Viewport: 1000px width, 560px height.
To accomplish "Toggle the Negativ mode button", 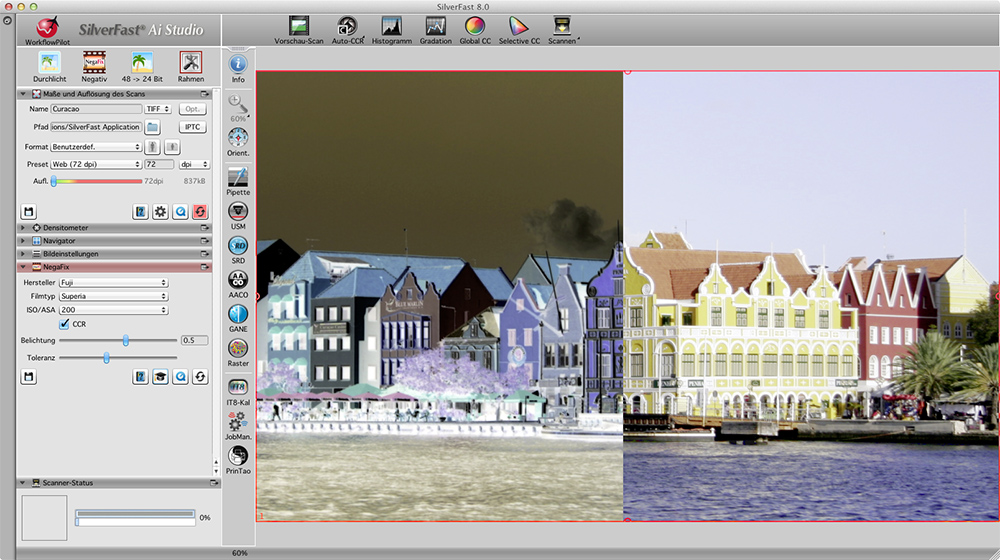I will [x=94, y=64].
